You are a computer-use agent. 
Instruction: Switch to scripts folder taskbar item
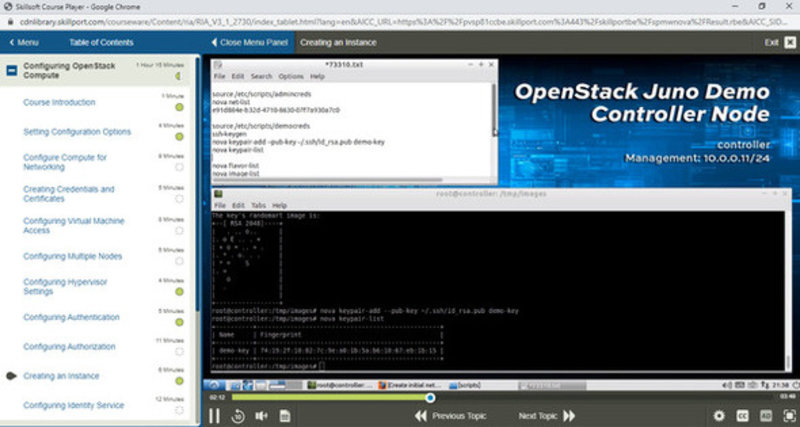[x=464, y=385]
